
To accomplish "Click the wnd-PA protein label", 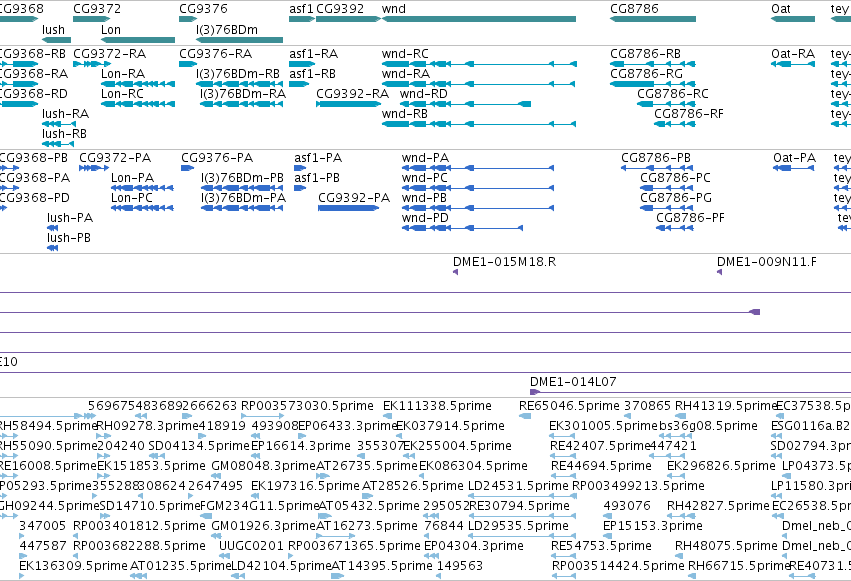I will [426, 158].
